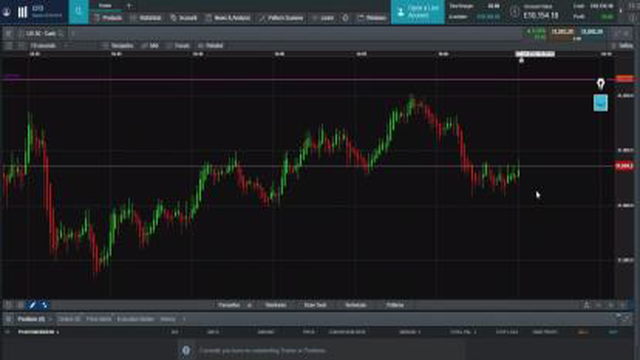Open chart window menu icon left of instrument name
This screenshot has width=640, height=360.
(x=8, y=33)
